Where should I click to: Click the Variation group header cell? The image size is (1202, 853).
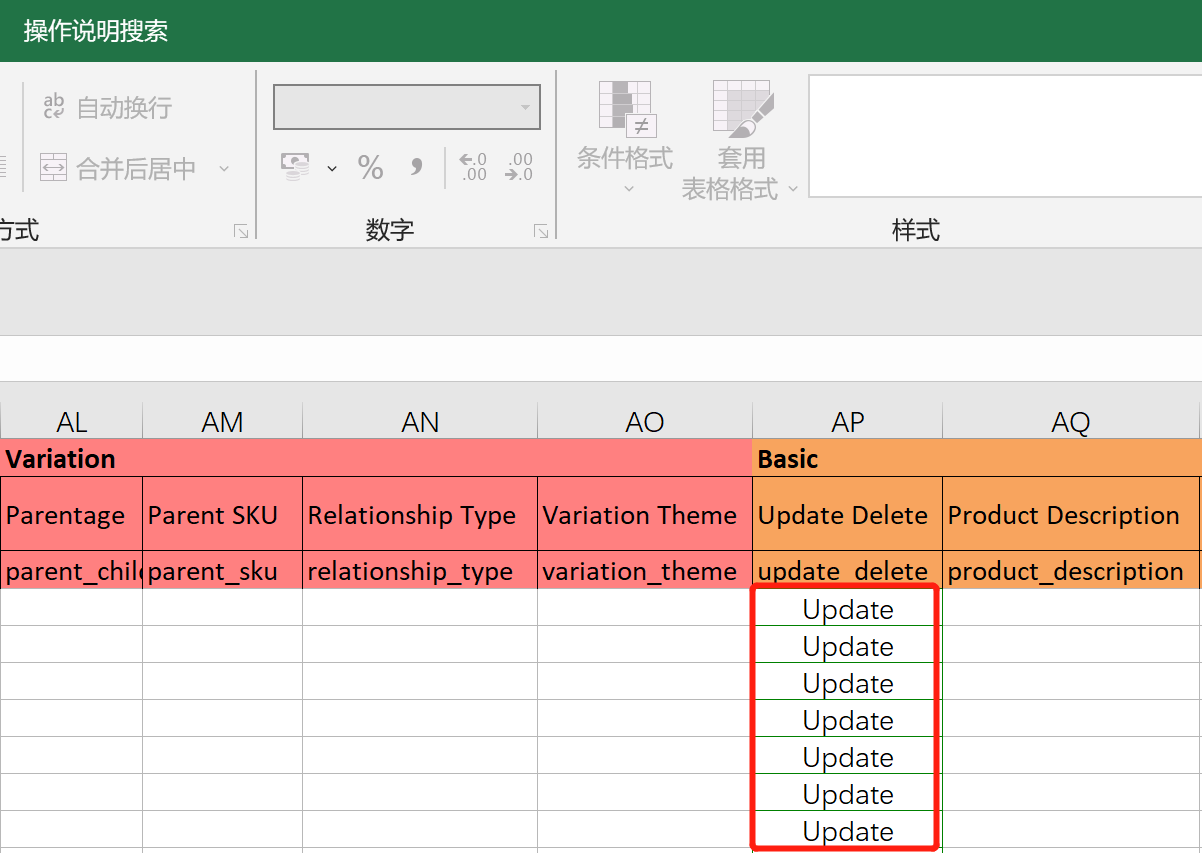pos(376,459)
